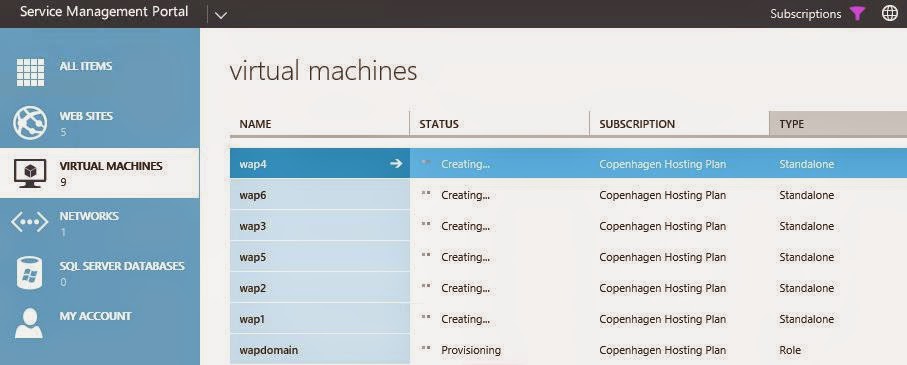Click Copenhagen Hosting Plan in wap3 row

(662, 226)
